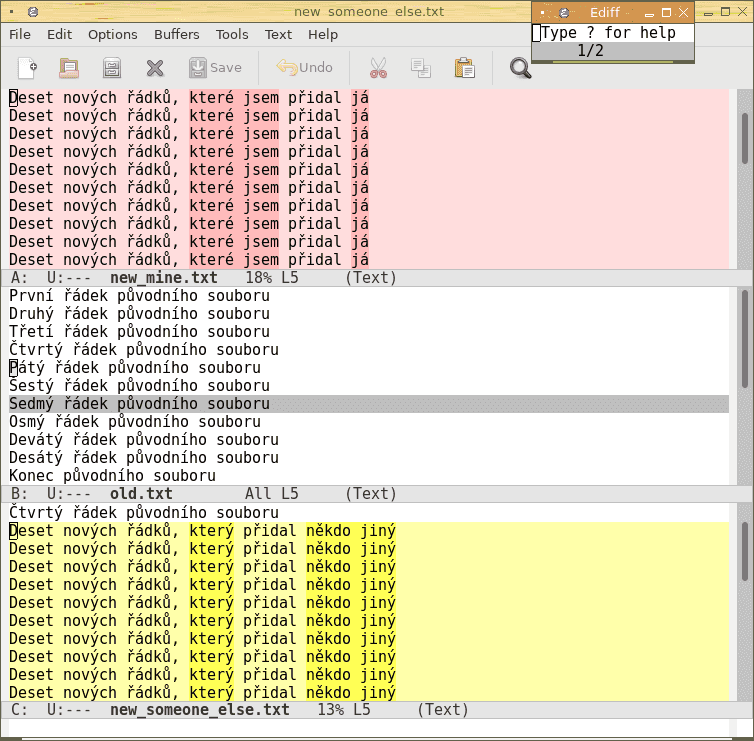
Task: Click the 18% position indicator in mode line A
Action: coord(258,278)
